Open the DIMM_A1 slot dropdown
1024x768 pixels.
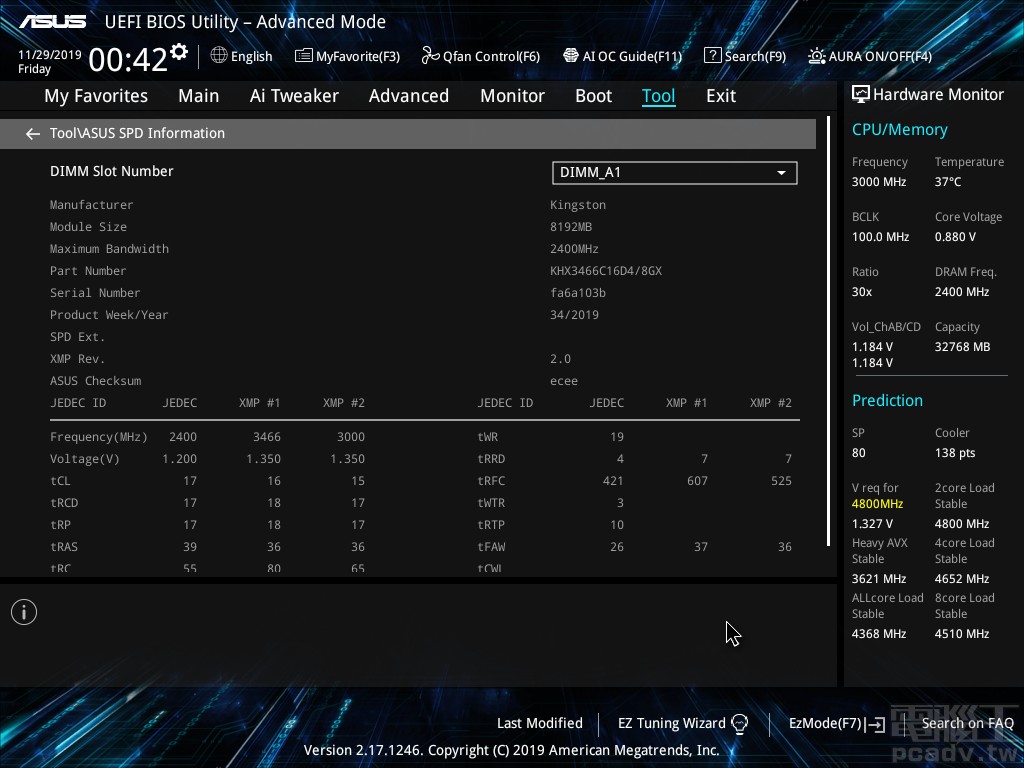(x=674, y=173)
